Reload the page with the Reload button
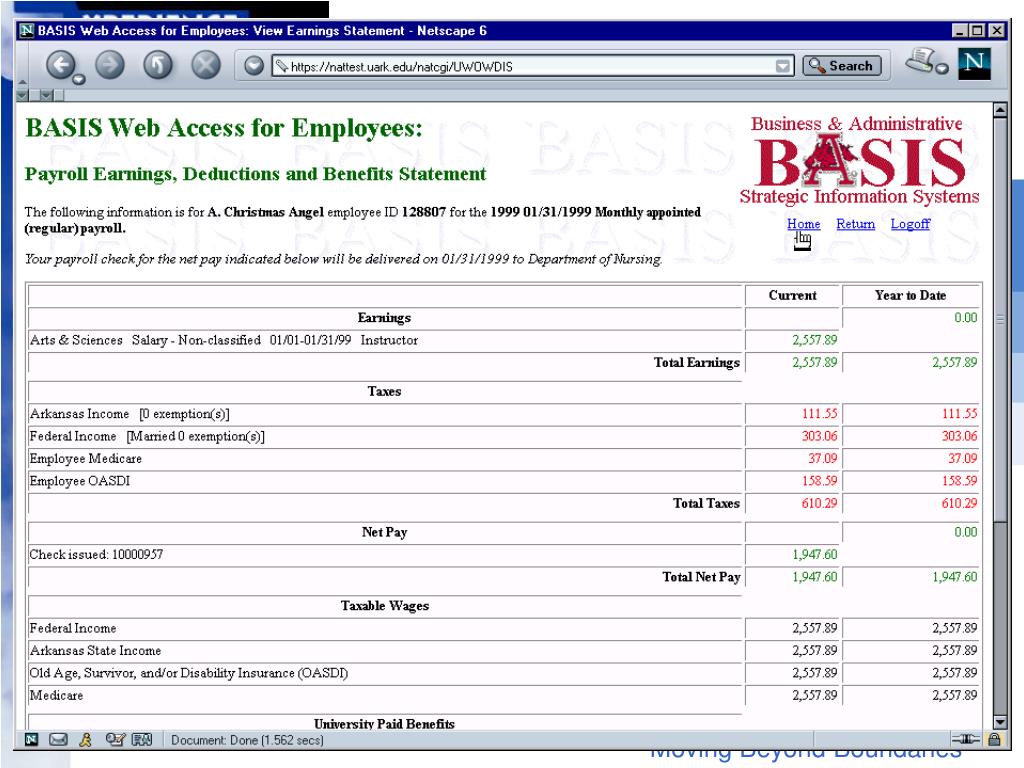 [157, 65]
